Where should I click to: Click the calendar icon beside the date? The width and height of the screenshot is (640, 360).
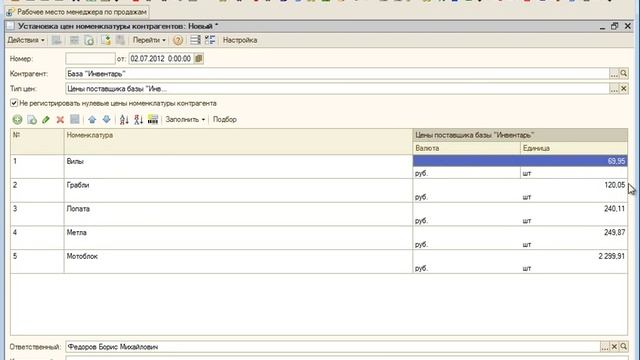click(x=199, y=59)
